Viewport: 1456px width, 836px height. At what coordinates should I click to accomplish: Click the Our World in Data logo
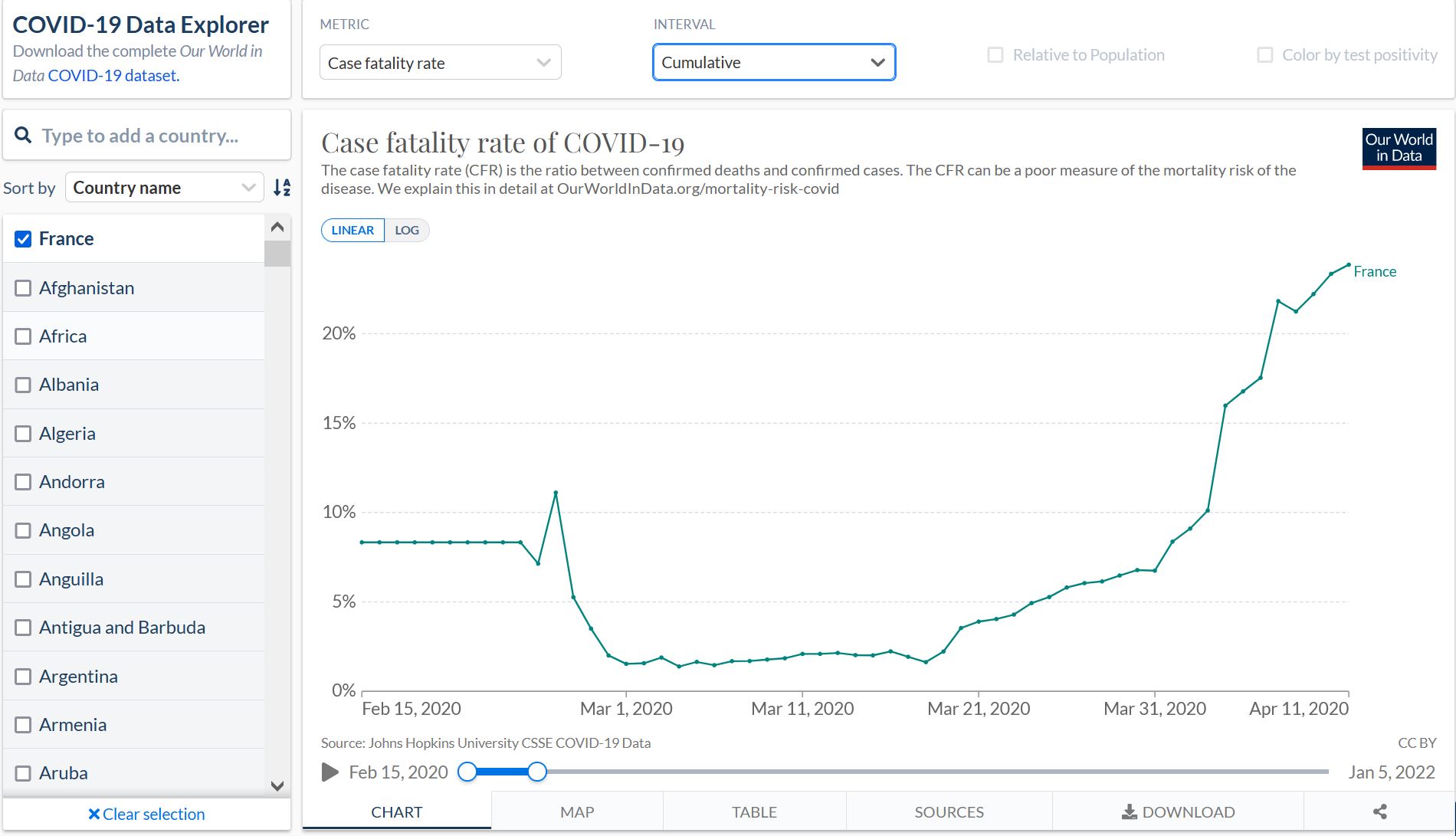pos(1399,148)
